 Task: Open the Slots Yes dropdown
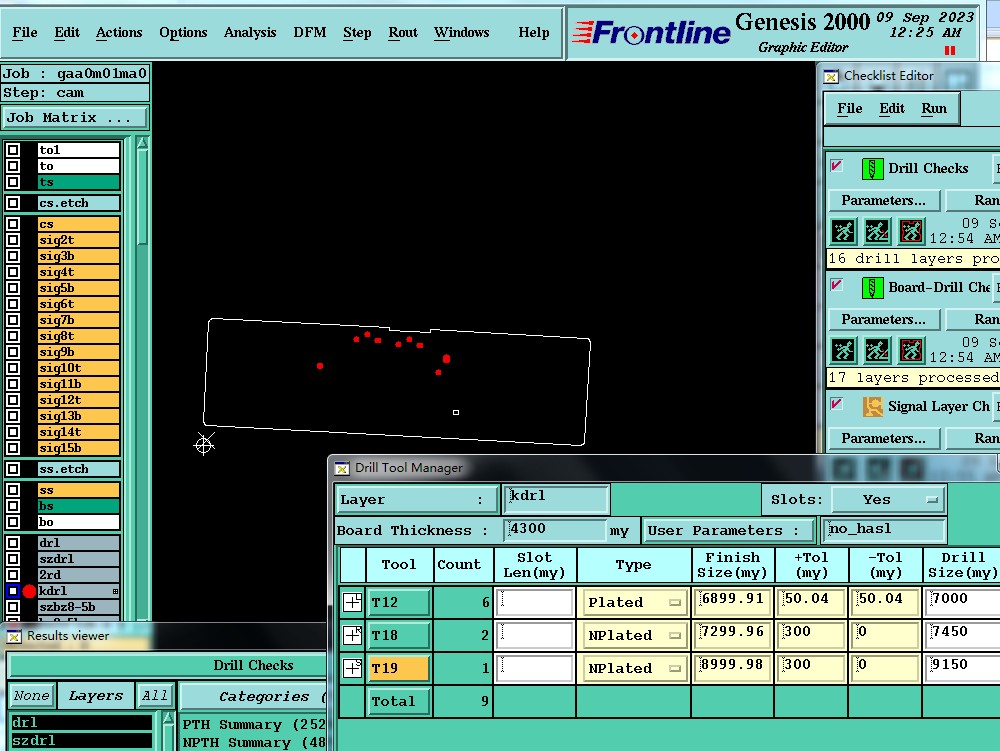click(x=888, y=499)
